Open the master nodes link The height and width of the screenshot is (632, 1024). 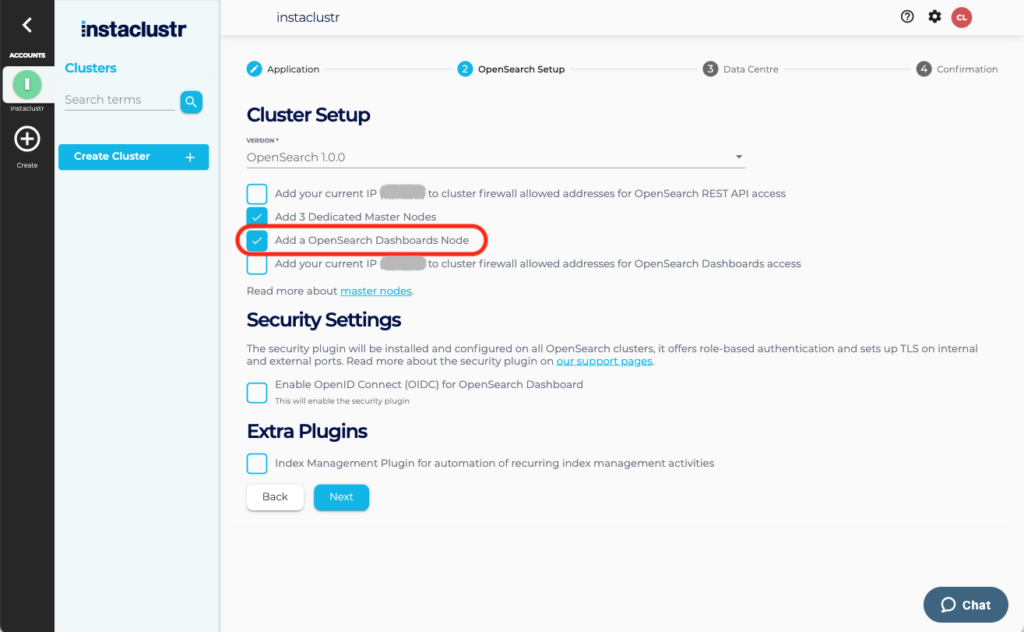[x=375, y=291]
